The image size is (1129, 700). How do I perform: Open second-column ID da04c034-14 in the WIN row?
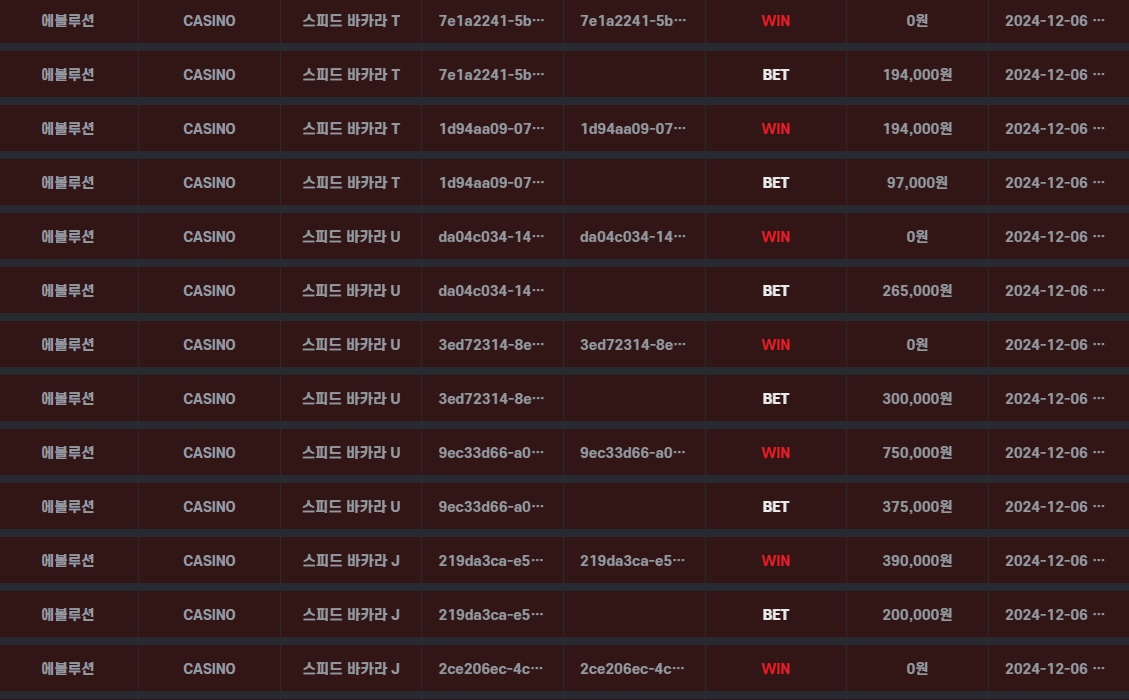632,237
